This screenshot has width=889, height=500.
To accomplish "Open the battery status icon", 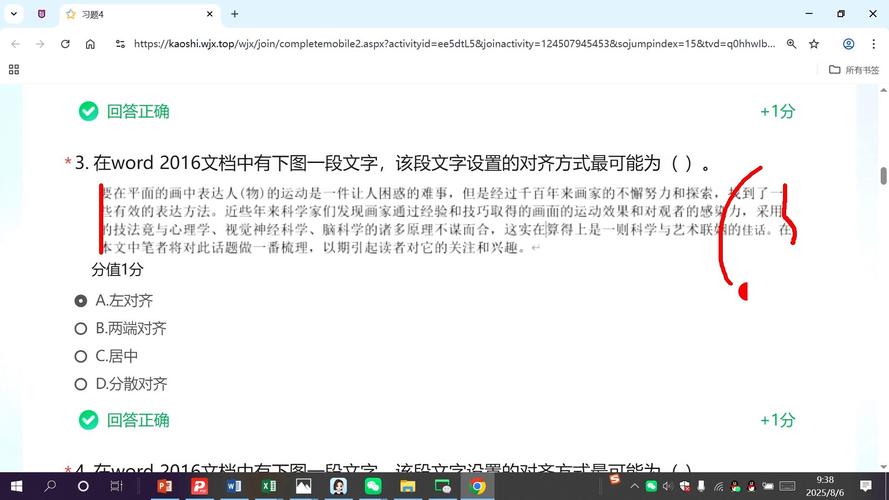I will click(x=768, y=486).
